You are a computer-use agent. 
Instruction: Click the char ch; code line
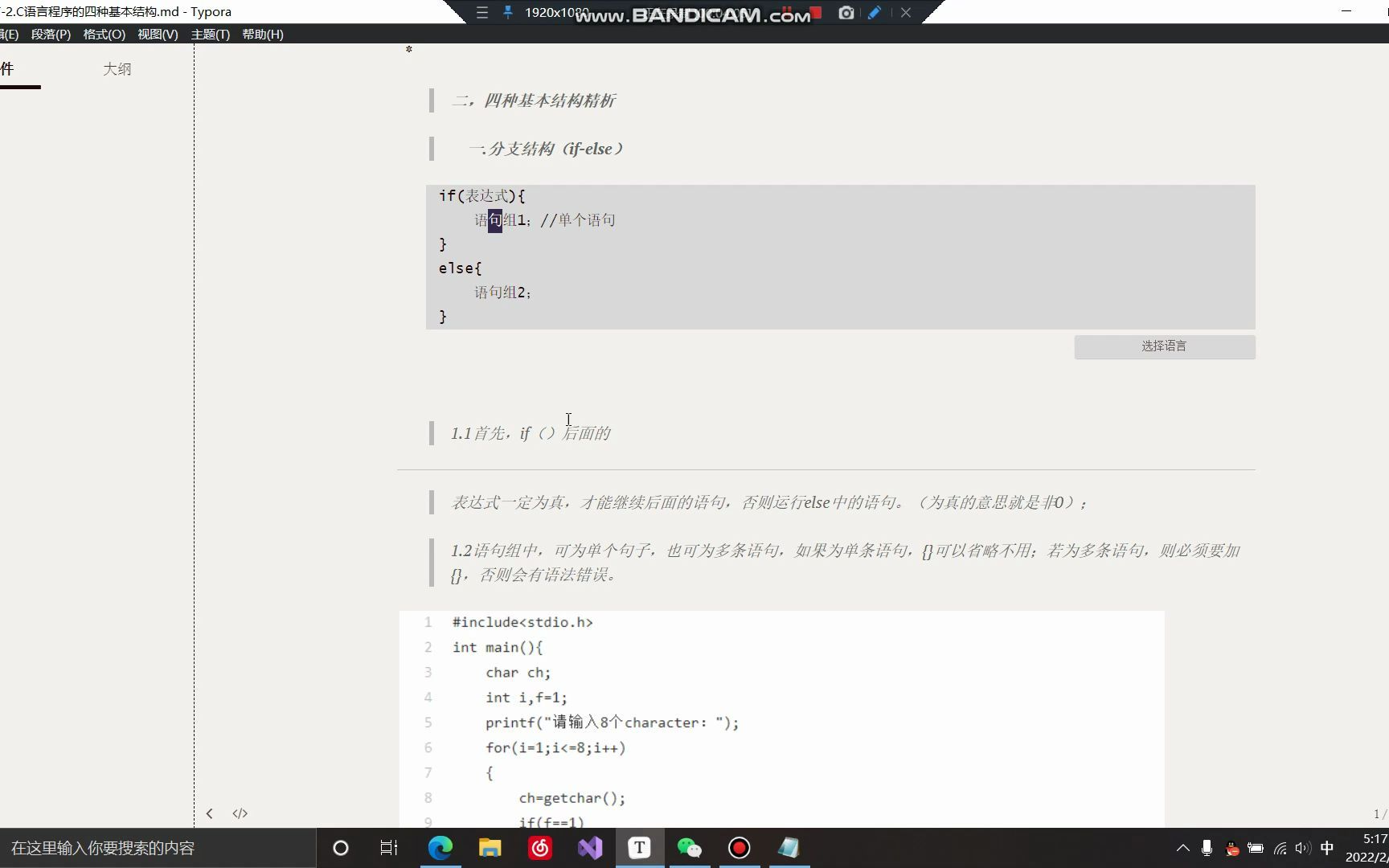pos(518,673)
